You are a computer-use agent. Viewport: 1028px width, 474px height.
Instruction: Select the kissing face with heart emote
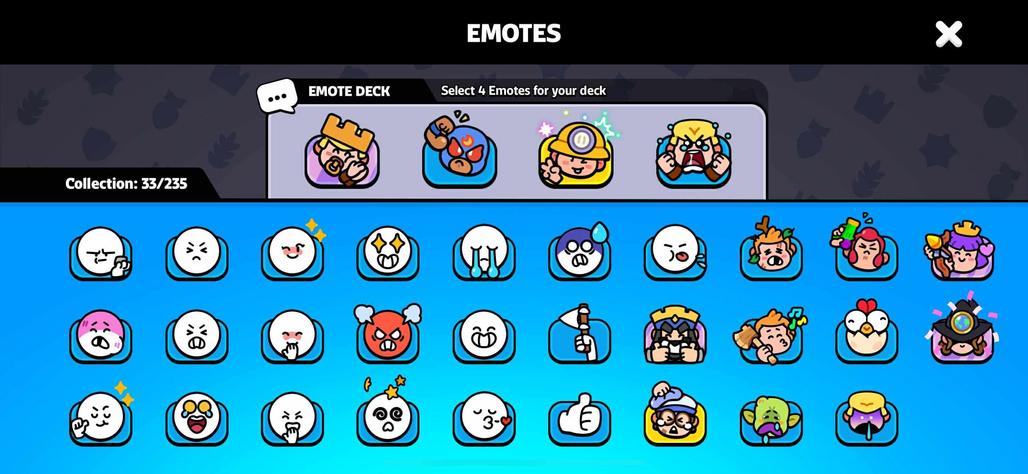click(x=484, y=420)
